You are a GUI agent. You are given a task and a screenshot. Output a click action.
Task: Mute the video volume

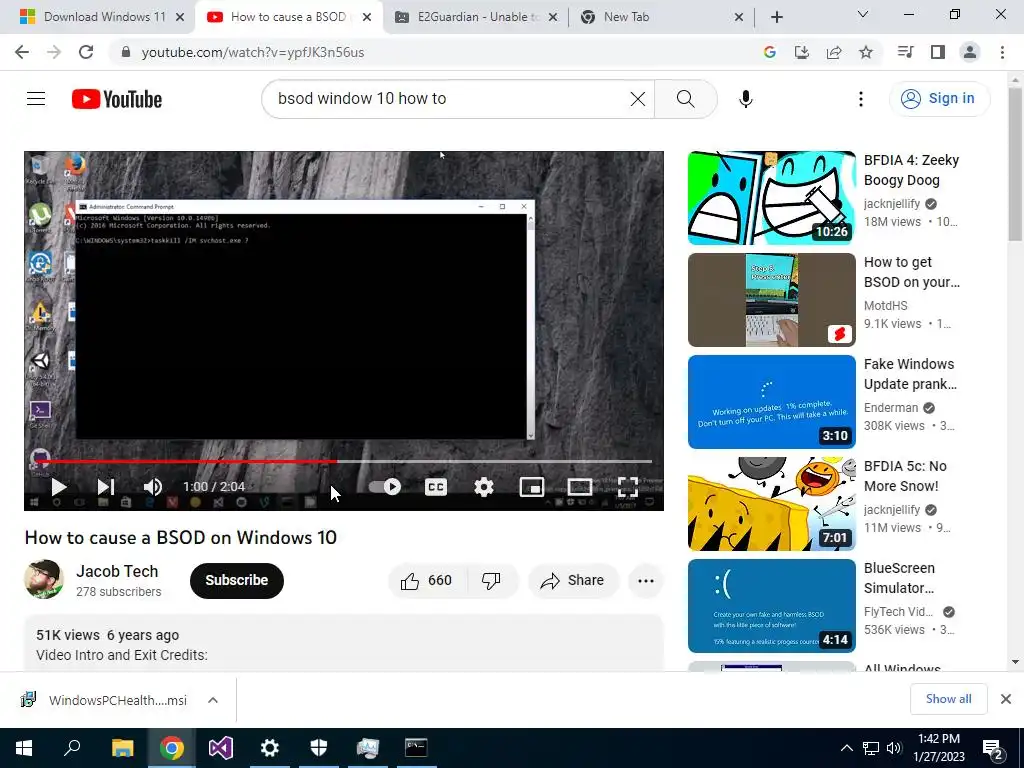[152, 487]
